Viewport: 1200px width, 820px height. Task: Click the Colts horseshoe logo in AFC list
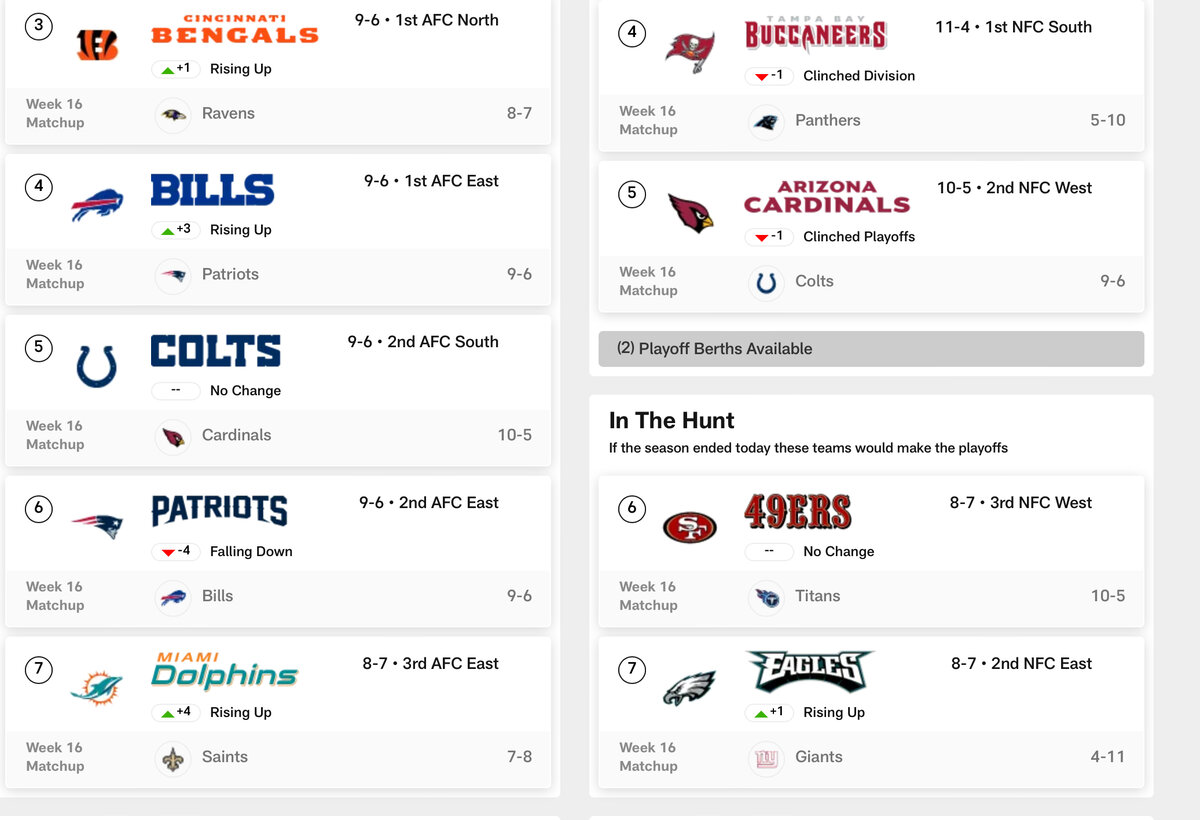click(x=97, y=366)
